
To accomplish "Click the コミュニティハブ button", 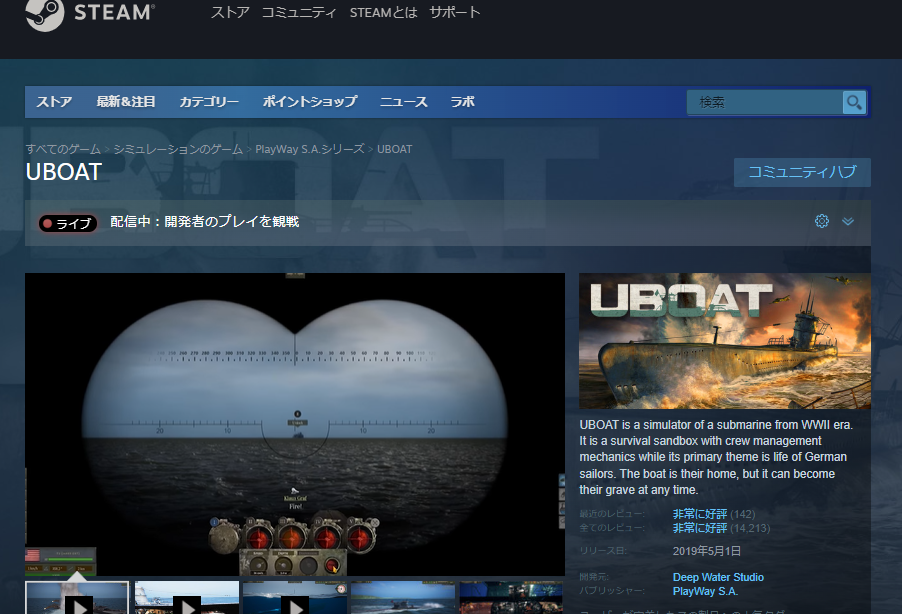I will click(x=802, y=172).
